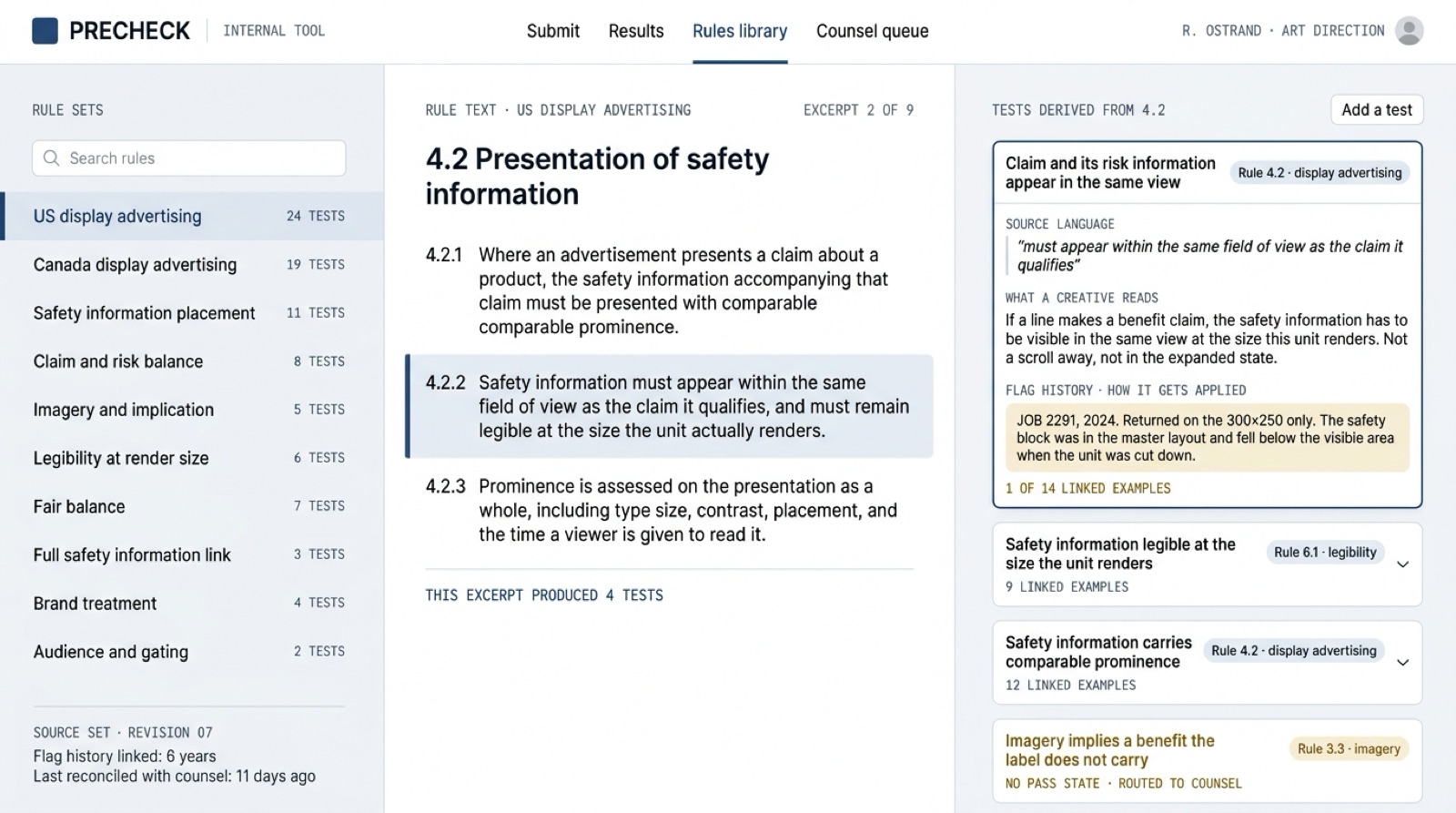Image resolution: width=1456 pixels, height=813 pixels.
Task: Click the Add a test button
Action: (x=1377, y=109)
